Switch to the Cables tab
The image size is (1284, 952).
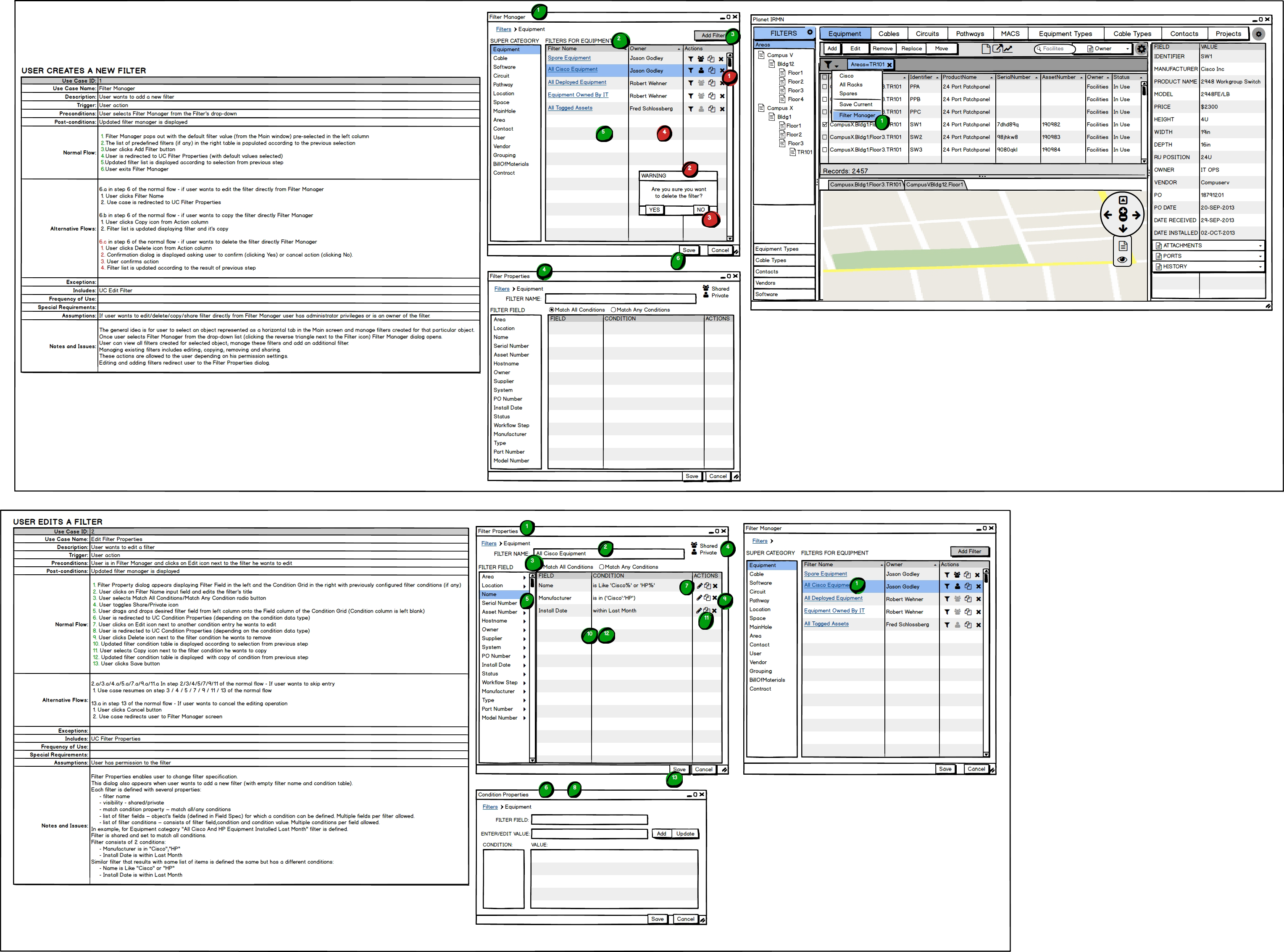coord(889,34)
